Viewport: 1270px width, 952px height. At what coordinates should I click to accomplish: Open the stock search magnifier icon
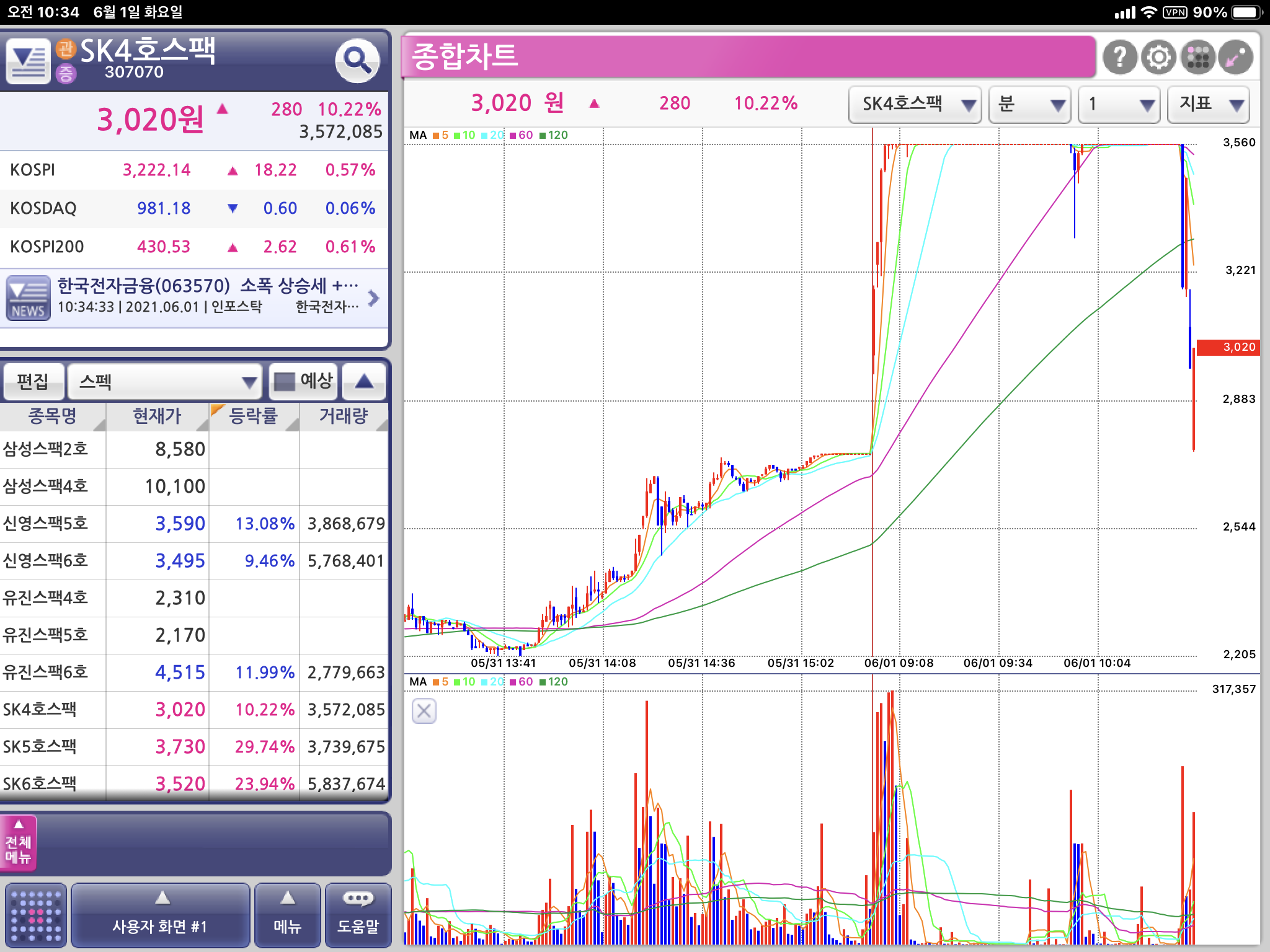coord(357,60)
